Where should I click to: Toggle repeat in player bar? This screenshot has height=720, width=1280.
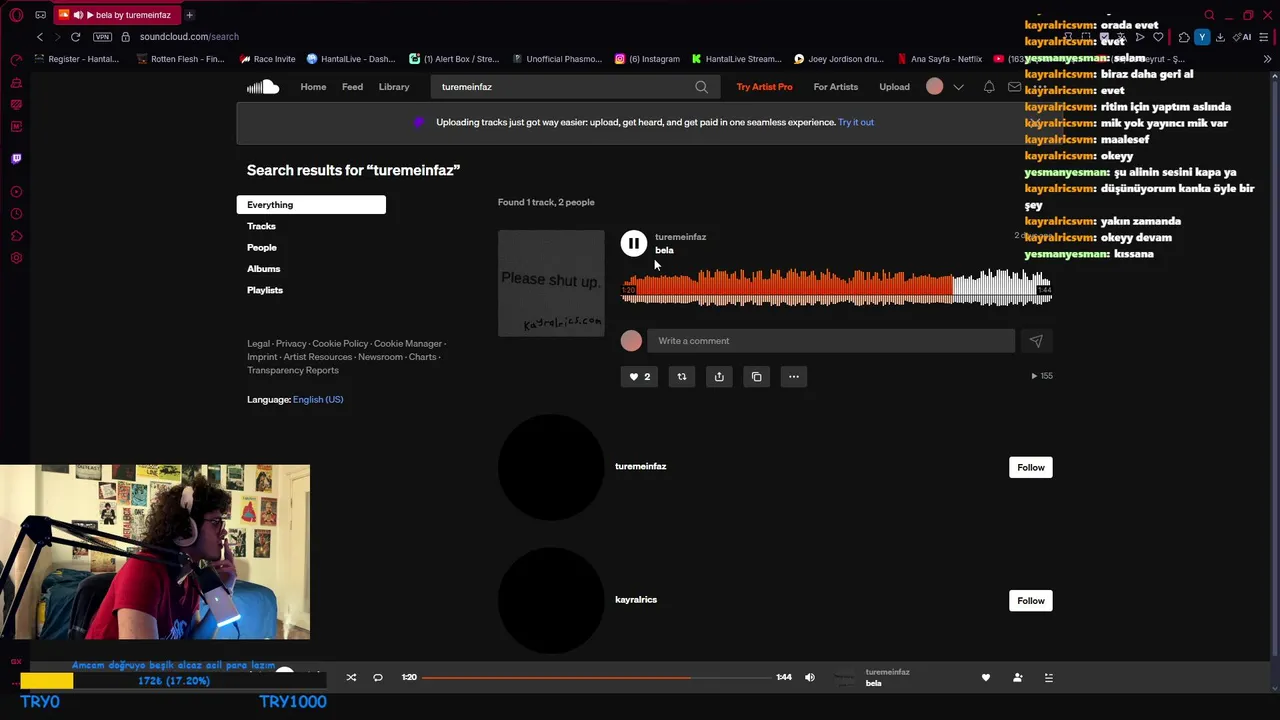[x=378, y=677]
